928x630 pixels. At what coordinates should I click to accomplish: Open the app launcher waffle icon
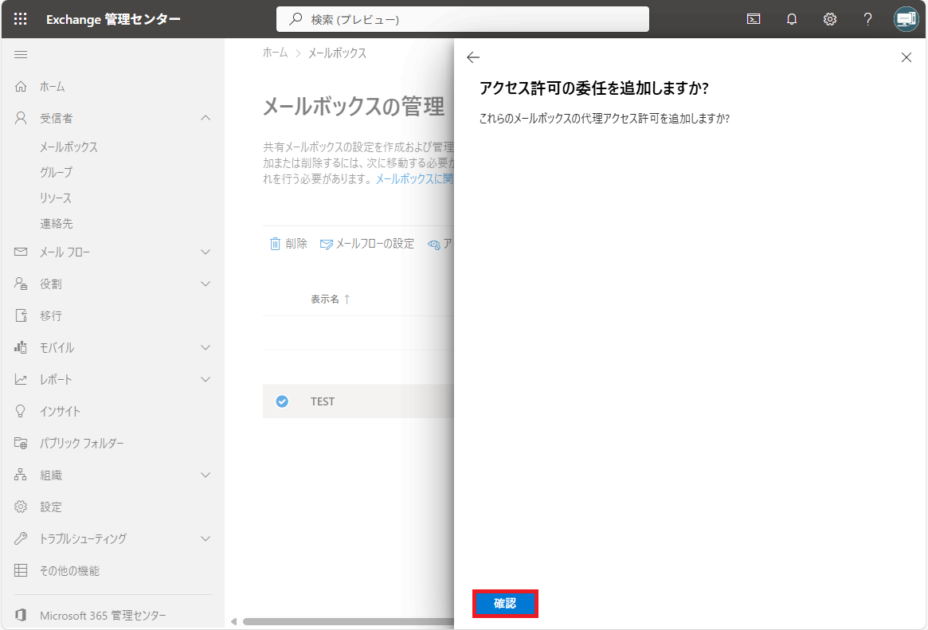pyautogui.click(x=20, y=19)
